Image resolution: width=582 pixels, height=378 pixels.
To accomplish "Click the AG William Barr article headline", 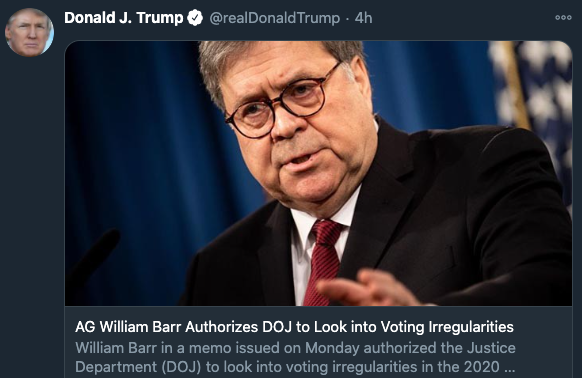I will coord(294,327).
